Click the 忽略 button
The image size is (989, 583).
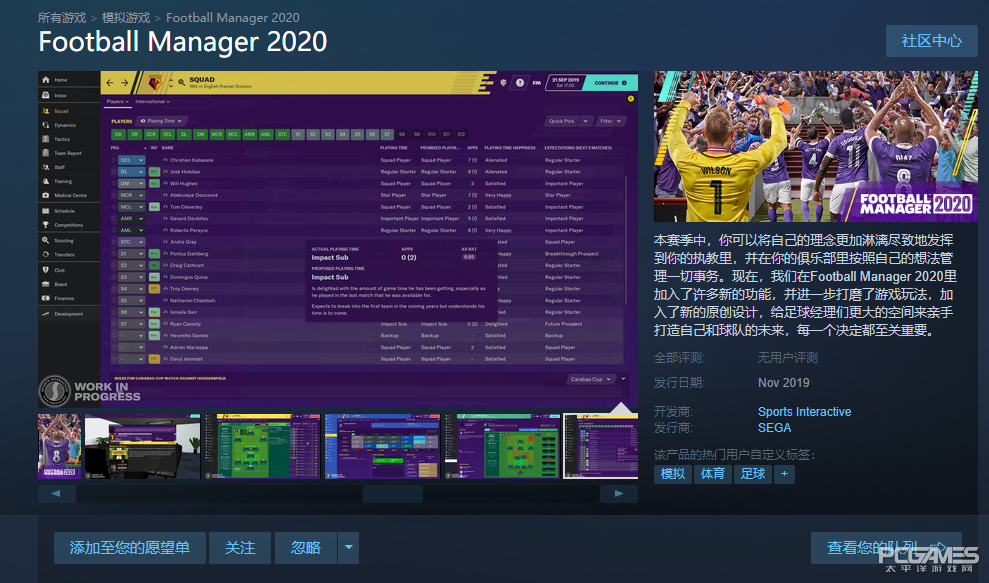tap(306, 548)
